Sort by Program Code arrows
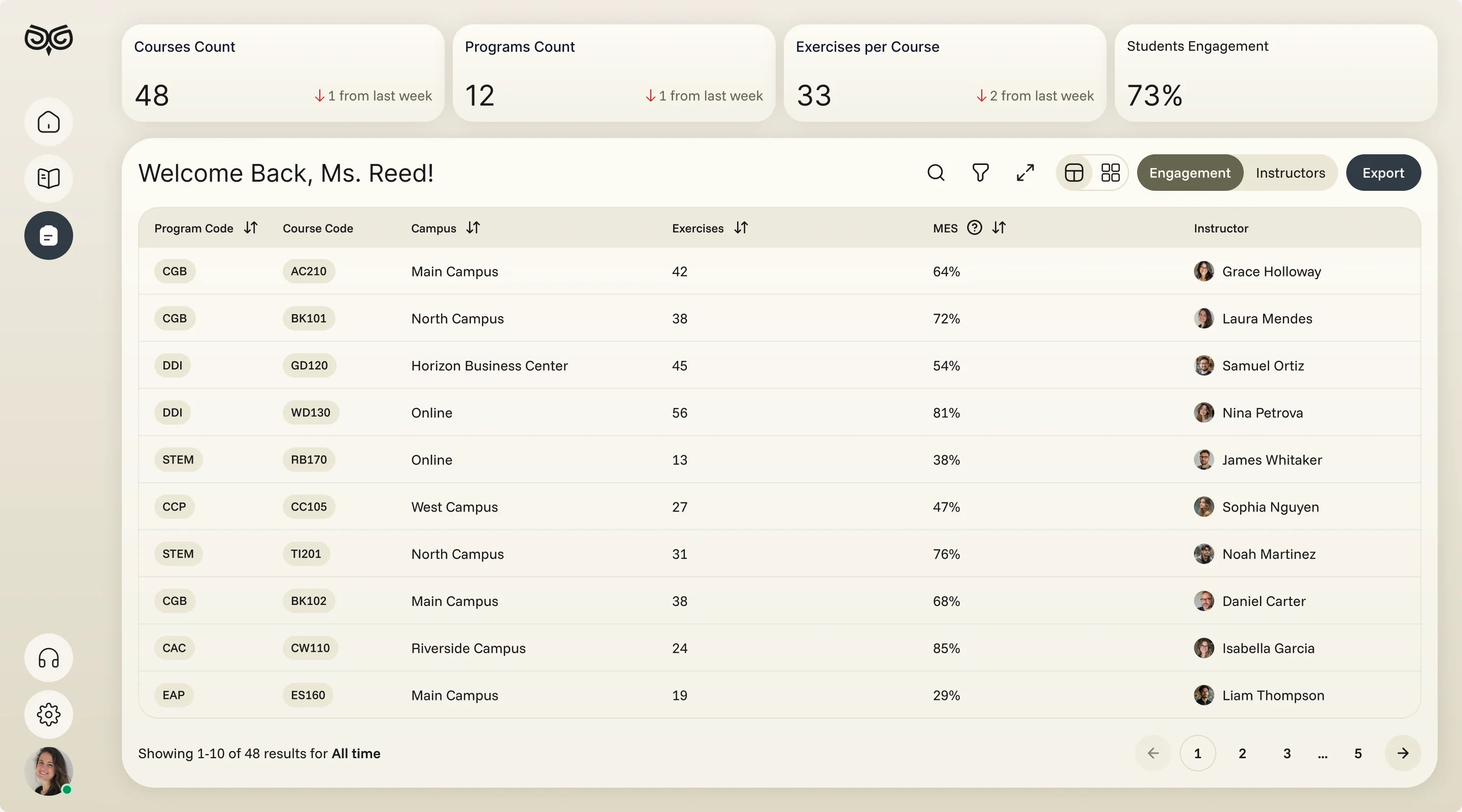The width and height of the screenshot is (1462, 812). [251, 228]
